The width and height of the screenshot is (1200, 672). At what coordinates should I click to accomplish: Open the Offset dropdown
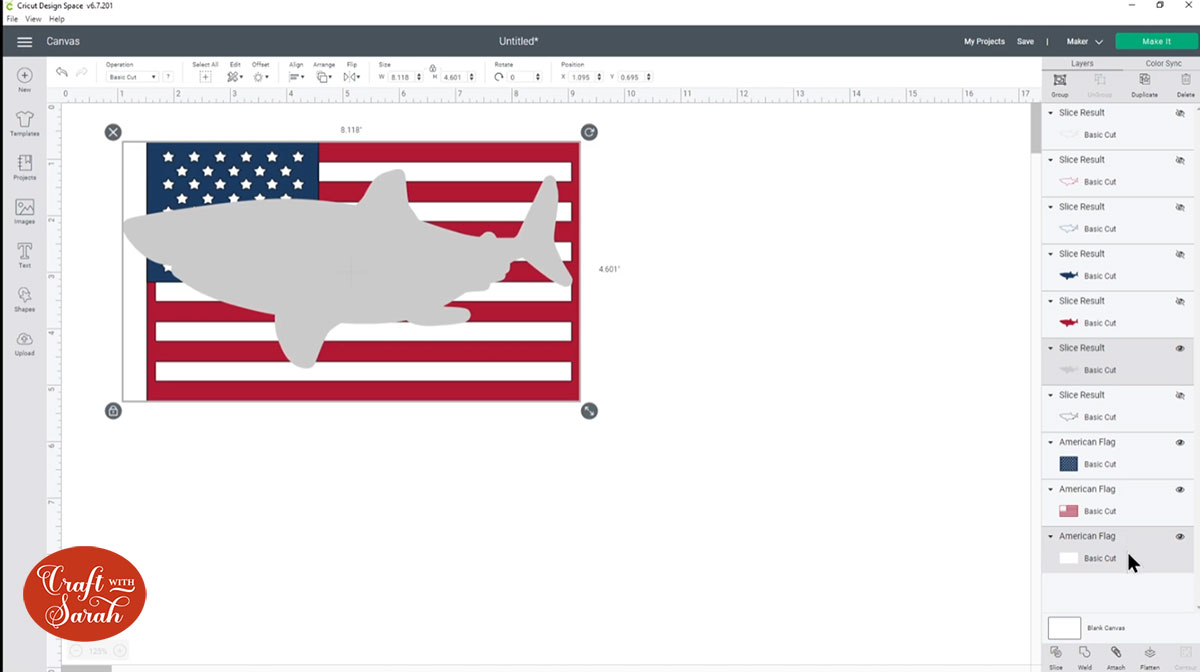click(260, 77)
